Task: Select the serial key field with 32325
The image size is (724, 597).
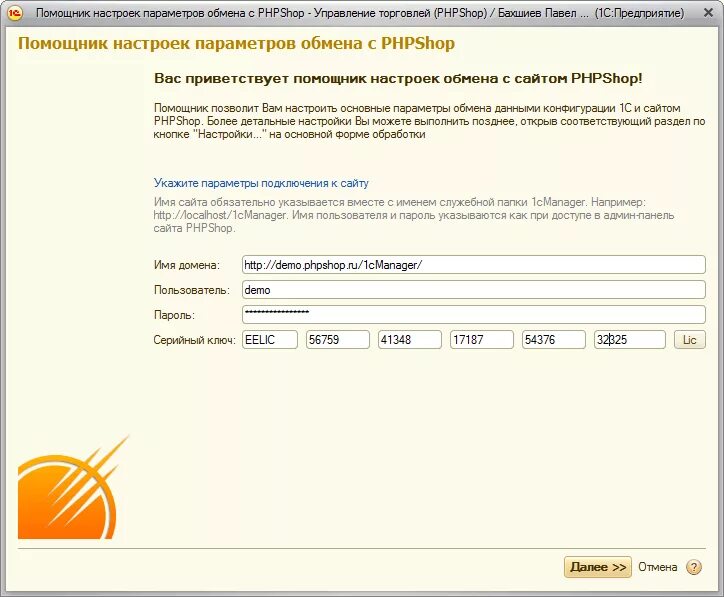Action: pyautogui.click(x=630, y=340)
